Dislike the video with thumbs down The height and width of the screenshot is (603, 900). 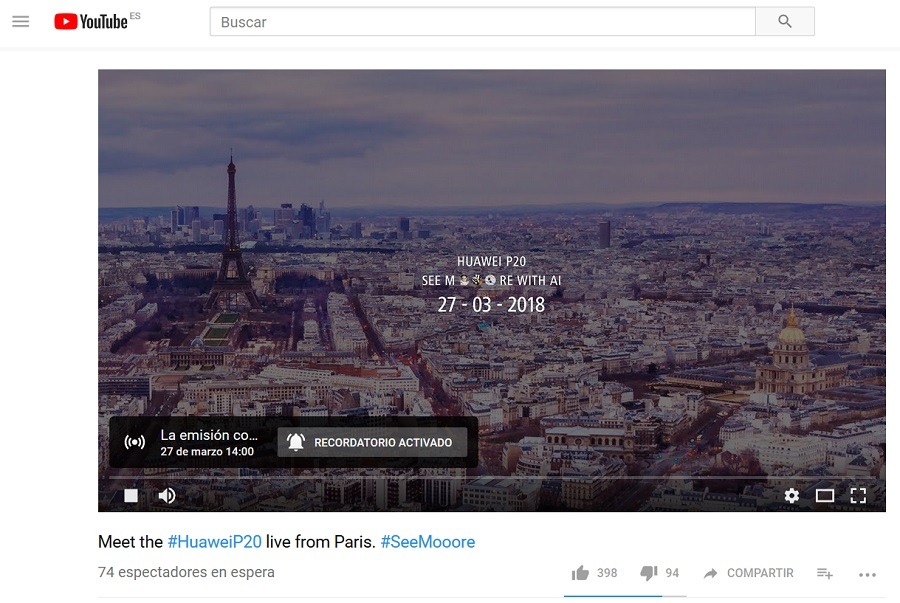click(649, 573)
